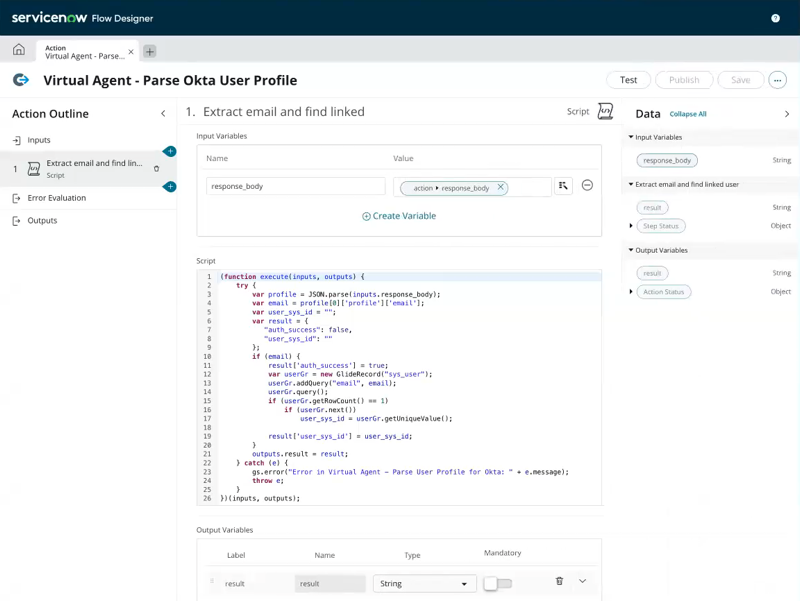Click the Inputs arrow icon in outline
Screen dimensions: 800x601
coord(17,140)
